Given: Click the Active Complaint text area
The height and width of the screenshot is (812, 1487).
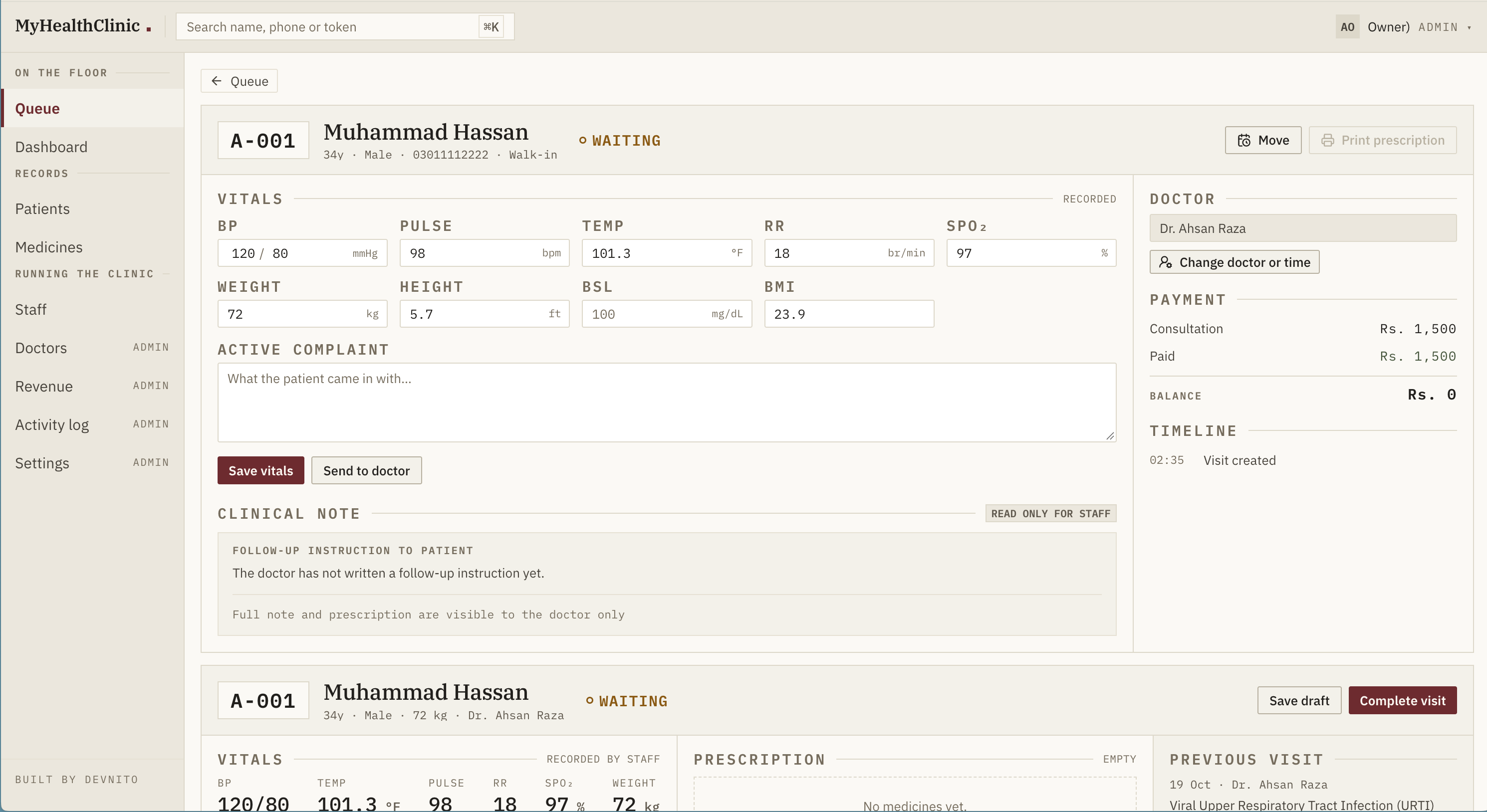Looking at the screenshot, I should (x=667, y=402).
